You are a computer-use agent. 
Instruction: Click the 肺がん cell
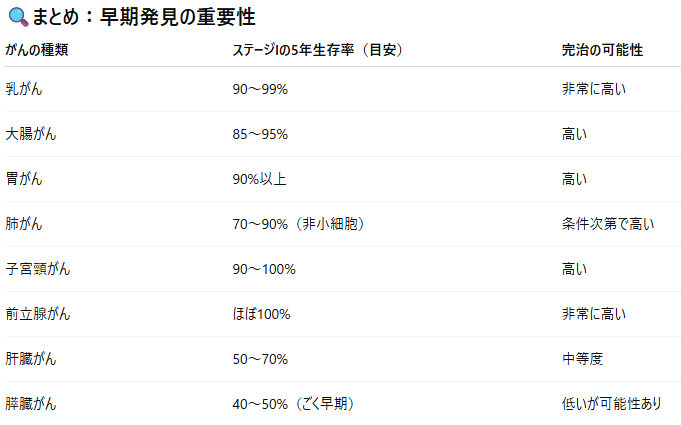tap(24, 224)
